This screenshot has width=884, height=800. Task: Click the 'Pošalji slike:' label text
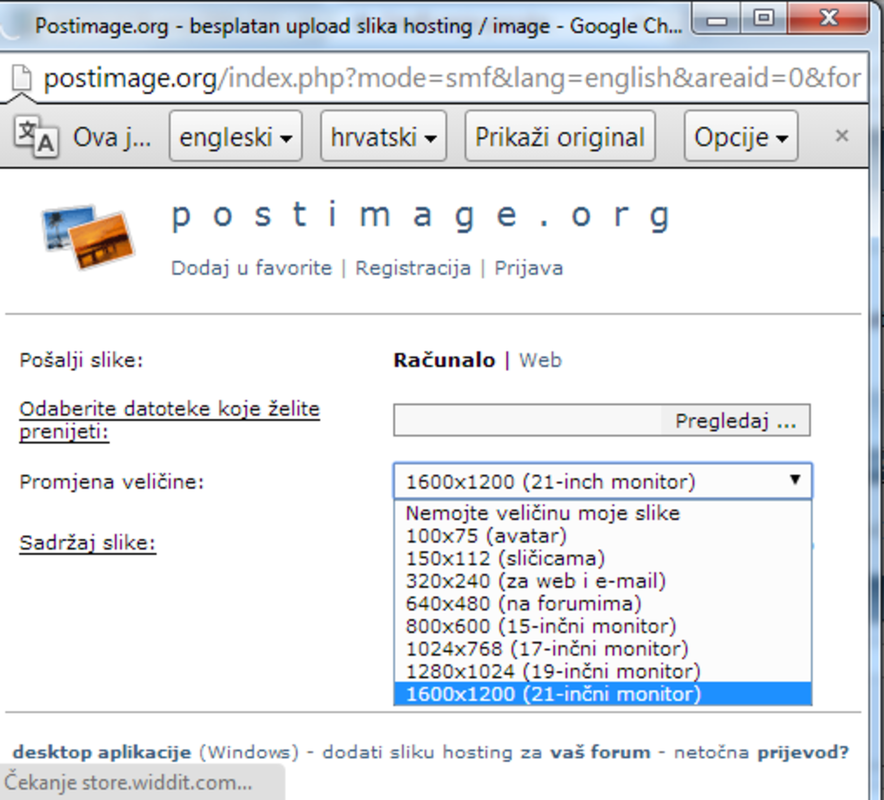pyautogui.click(x=81, y=360)
